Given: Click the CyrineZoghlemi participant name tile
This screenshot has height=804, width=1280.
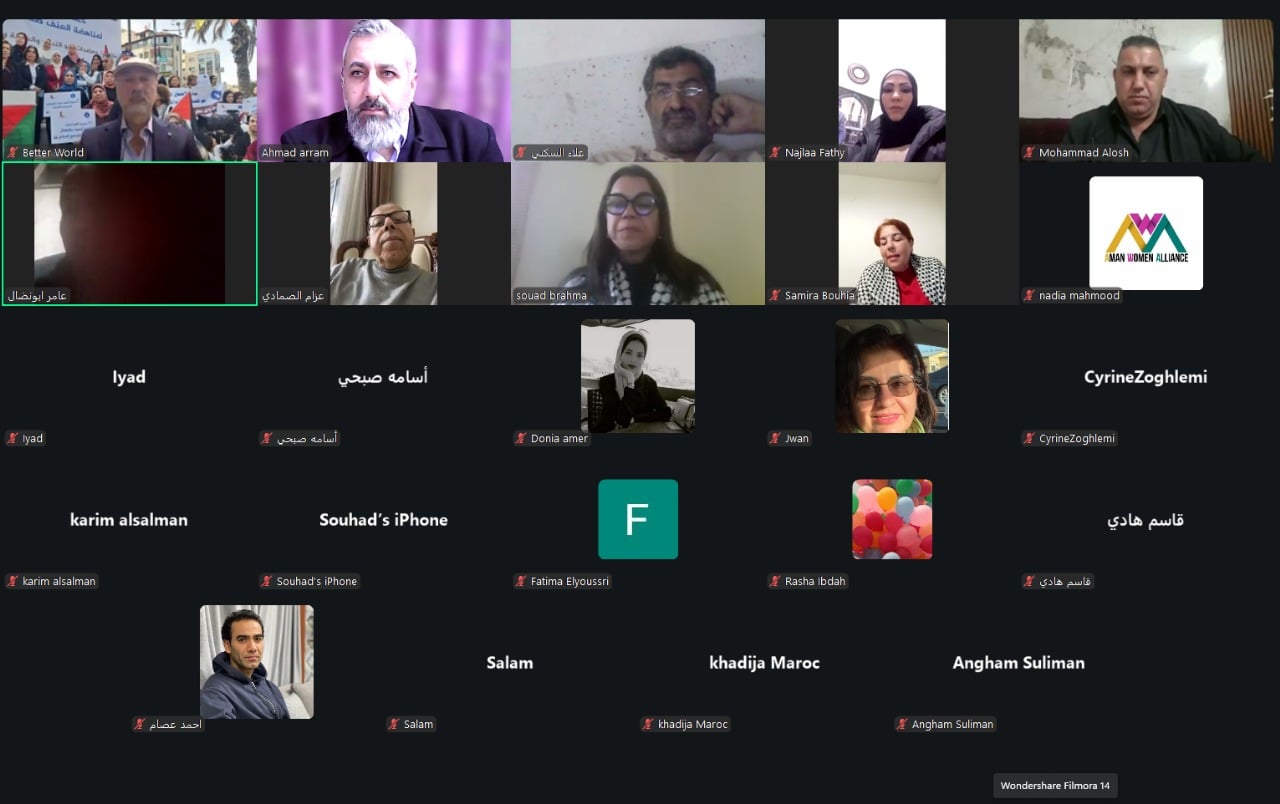Looking at the screenshot, I should [x=1146, y=376].
